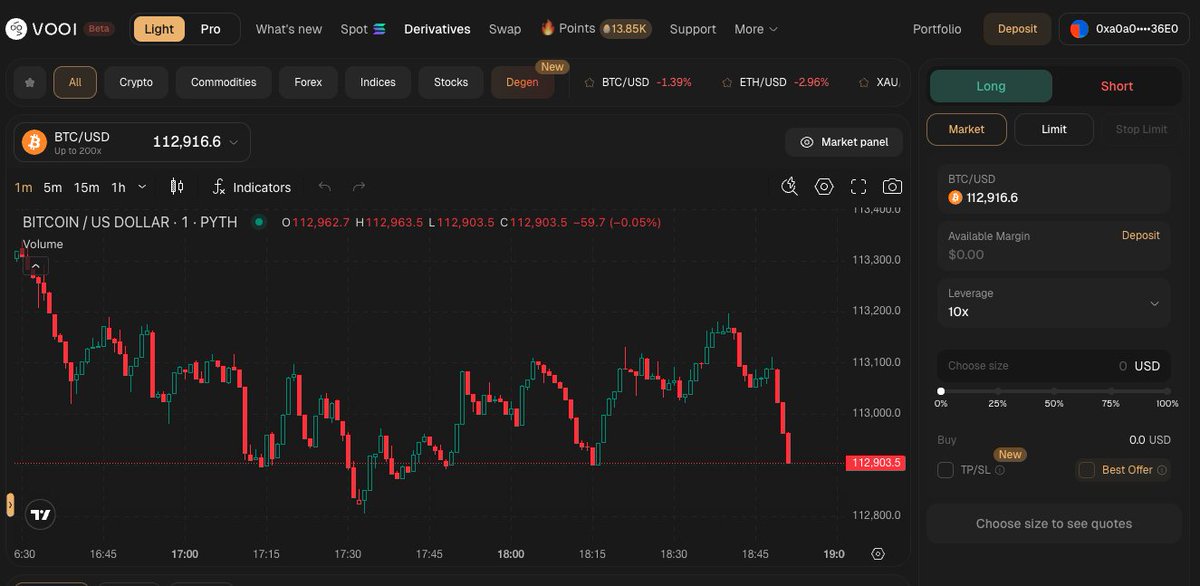Image resolution: width=1200 pixels, height=586 pixels.
Task: Click the Bitcoin icon in order panel
Action: pyautogui.click(x=955, y=198)
